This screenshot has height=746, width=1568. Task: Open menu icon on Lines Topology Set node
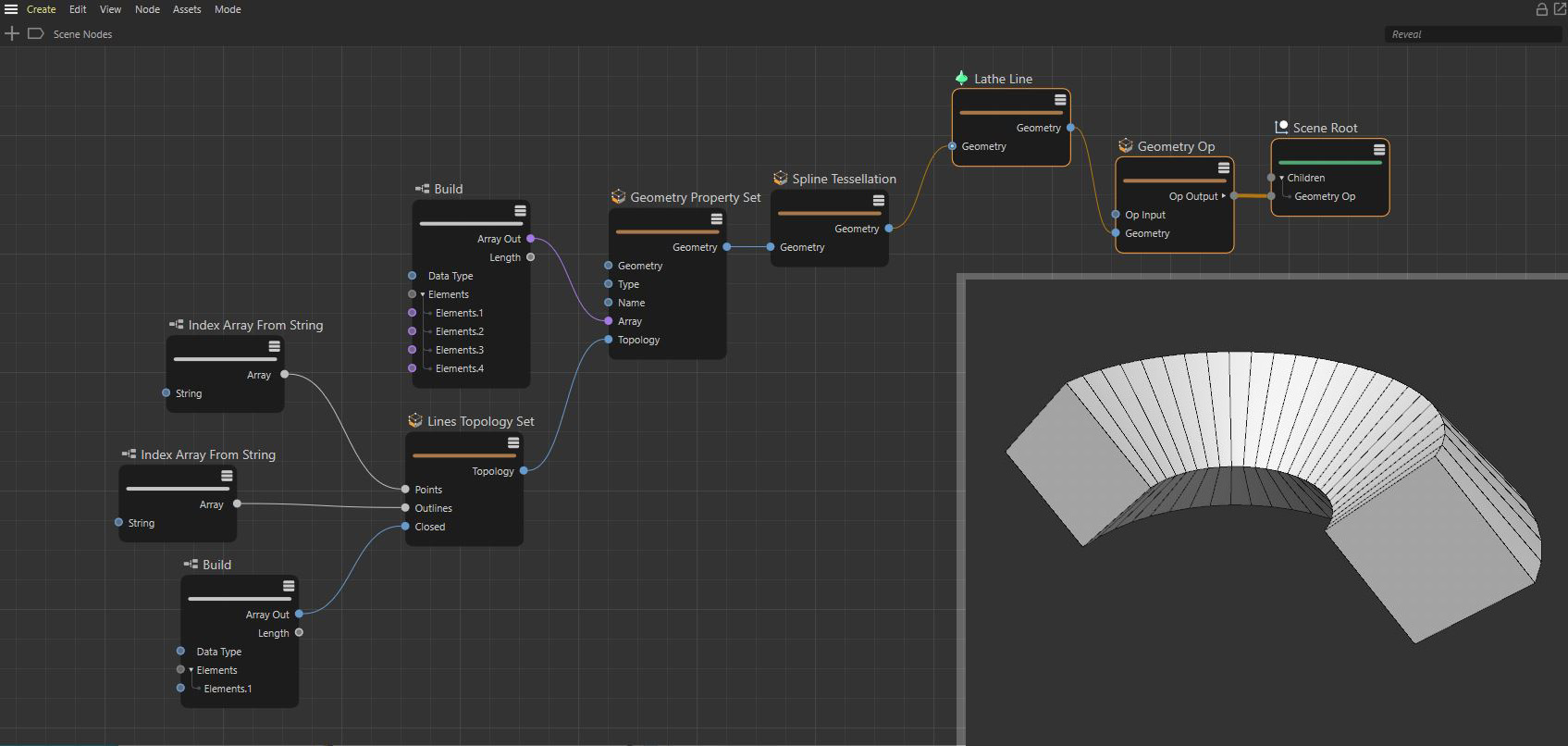pyautogui.click(x=513, y=443)
